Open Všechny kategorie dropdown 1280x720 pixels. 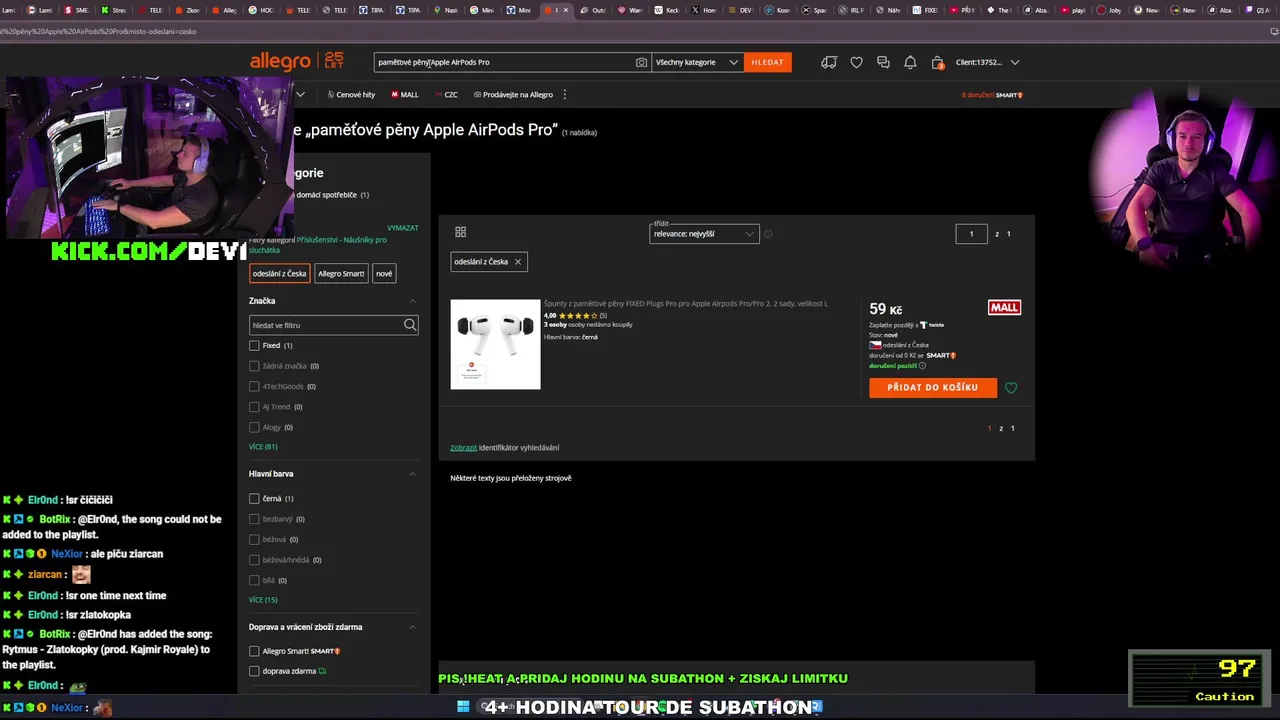pos(697,62)
